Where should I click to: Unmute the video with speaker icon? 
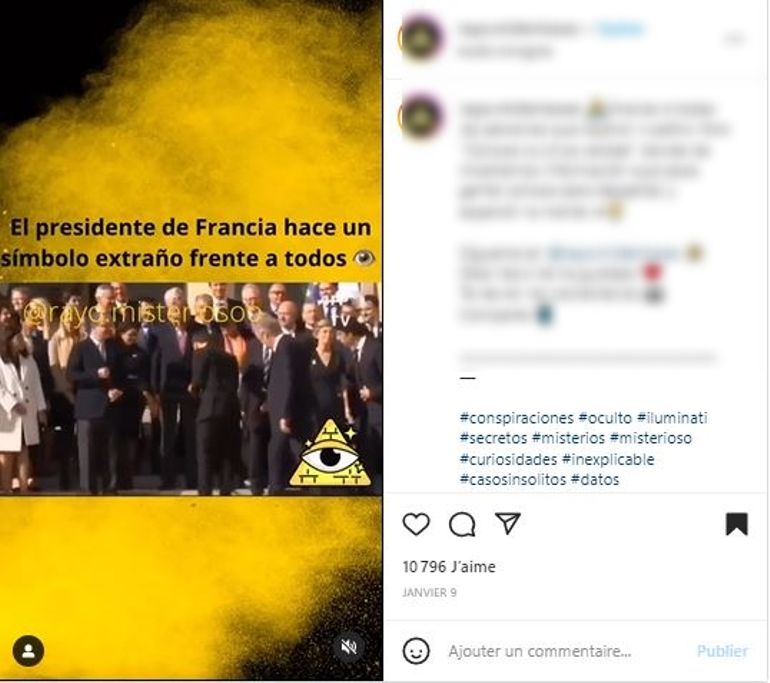pyautogui.click(x=349, y=647)
